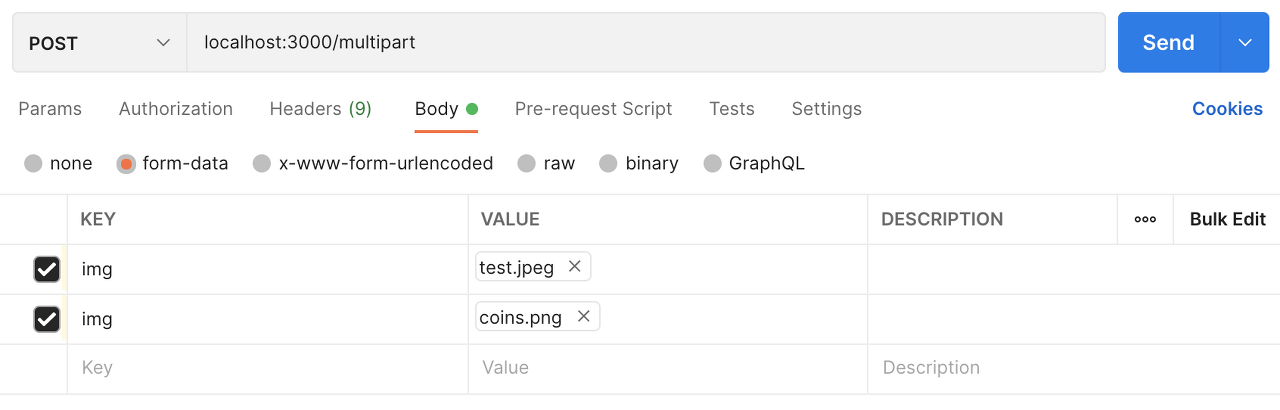Remove the coins.png file attachment
This screenshot has height=410, width=1280.
(584, 317)
